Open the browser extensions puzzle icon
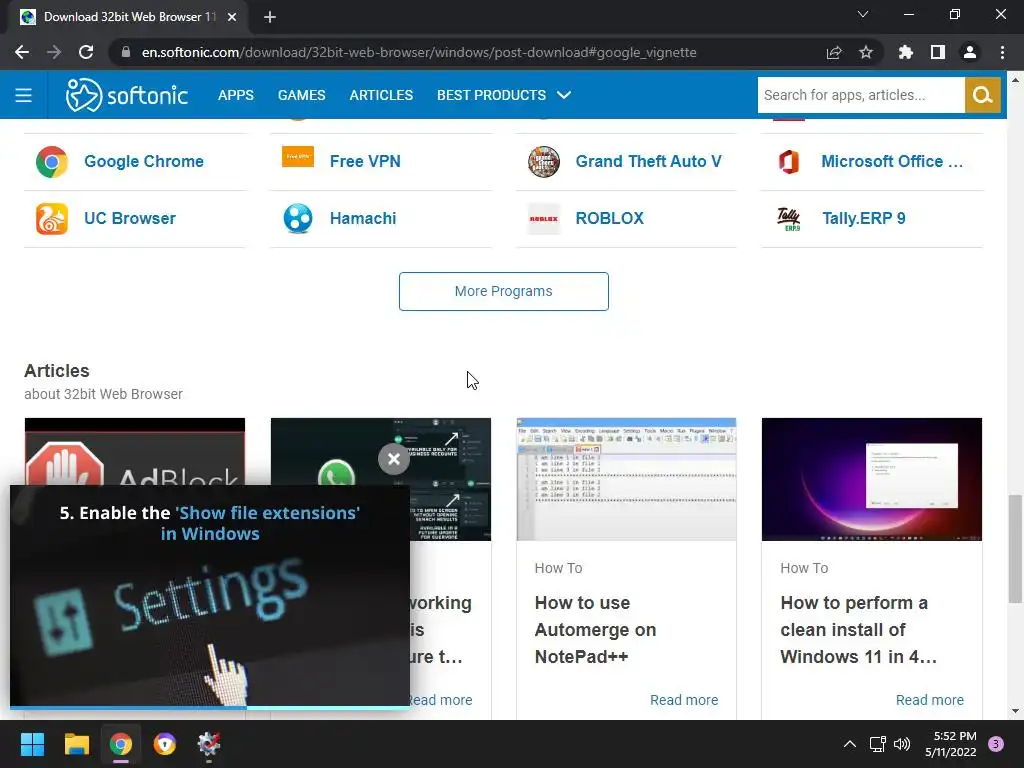 (x=905, y=52)
